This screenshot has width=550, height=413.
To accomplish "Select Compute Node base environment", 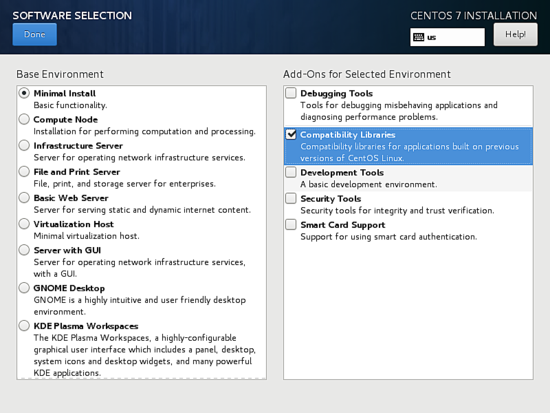I will (24, 119).
